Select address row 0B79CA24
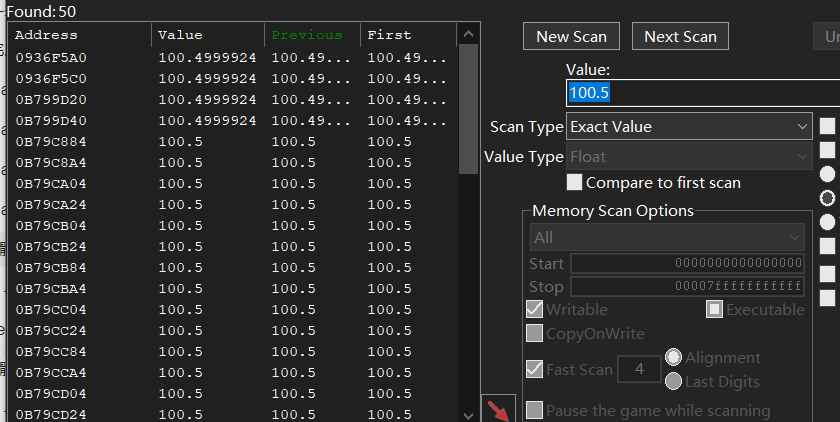Screen dimensions: 840x422 click(x=233, y=205)
